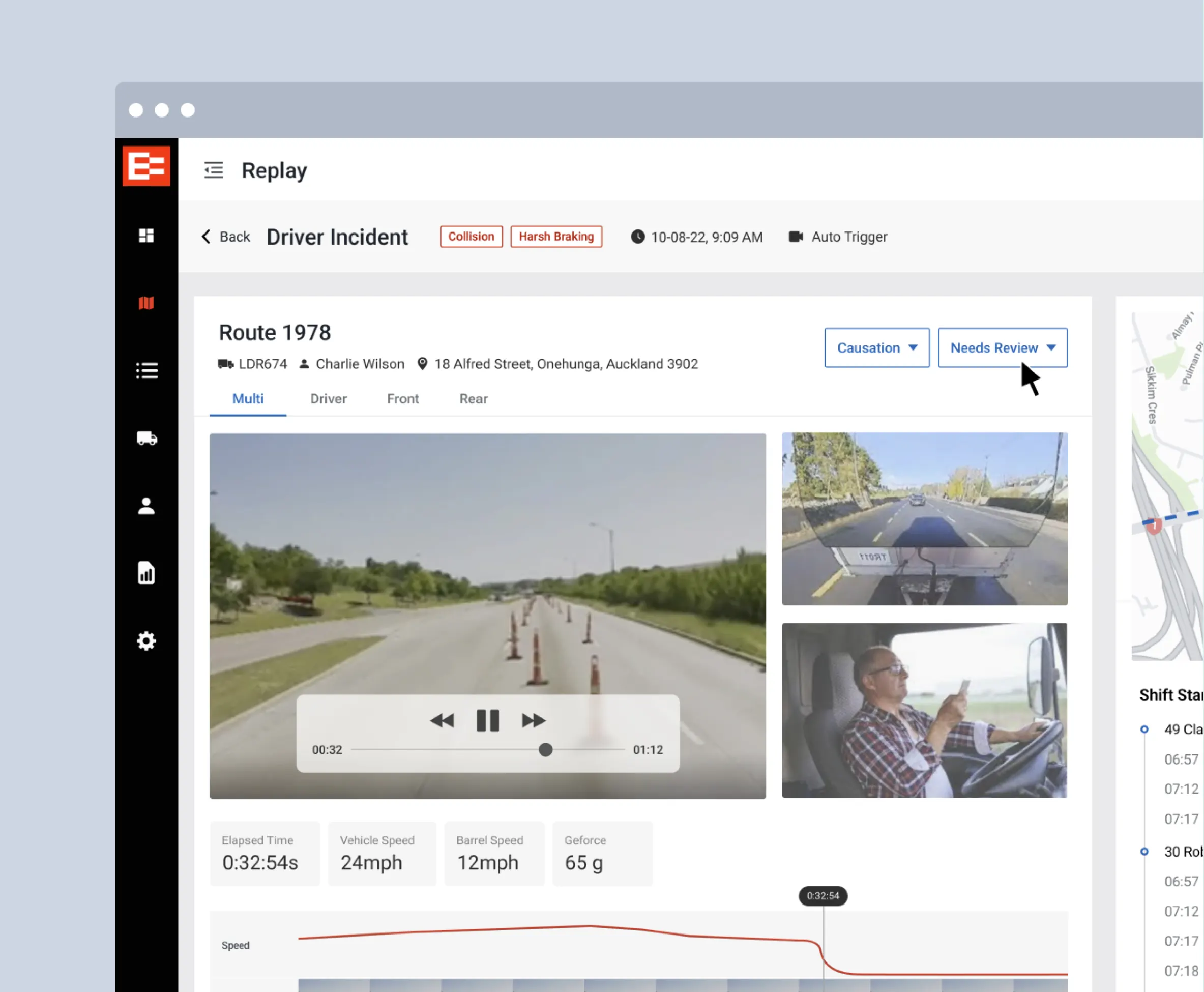Select the rear camera video thumbnail

pos(925,518)
